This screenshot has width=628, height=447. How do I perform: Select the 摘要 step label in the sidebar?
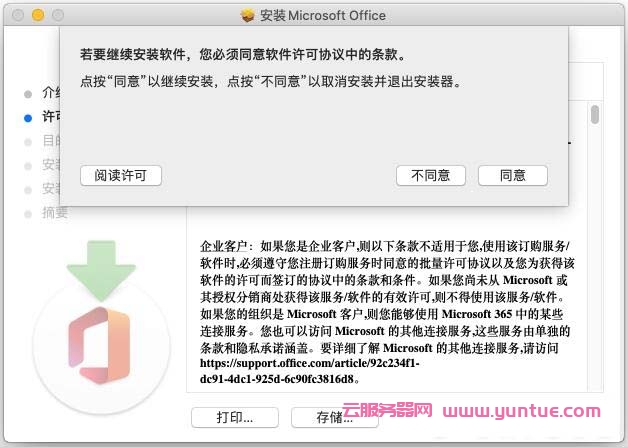pyautogui.click(x=55, y=213)
